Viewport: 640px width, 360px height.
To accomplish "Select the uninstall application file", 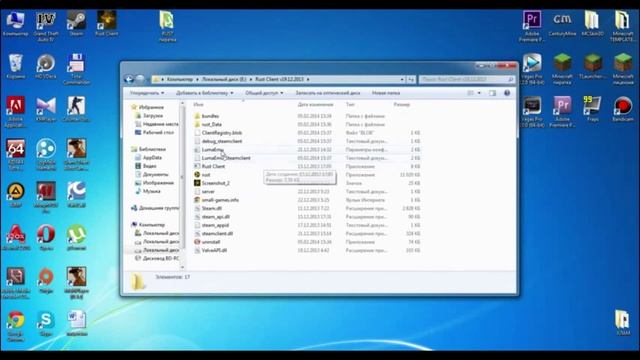I will pyautogui.click(x=207, y=242).
